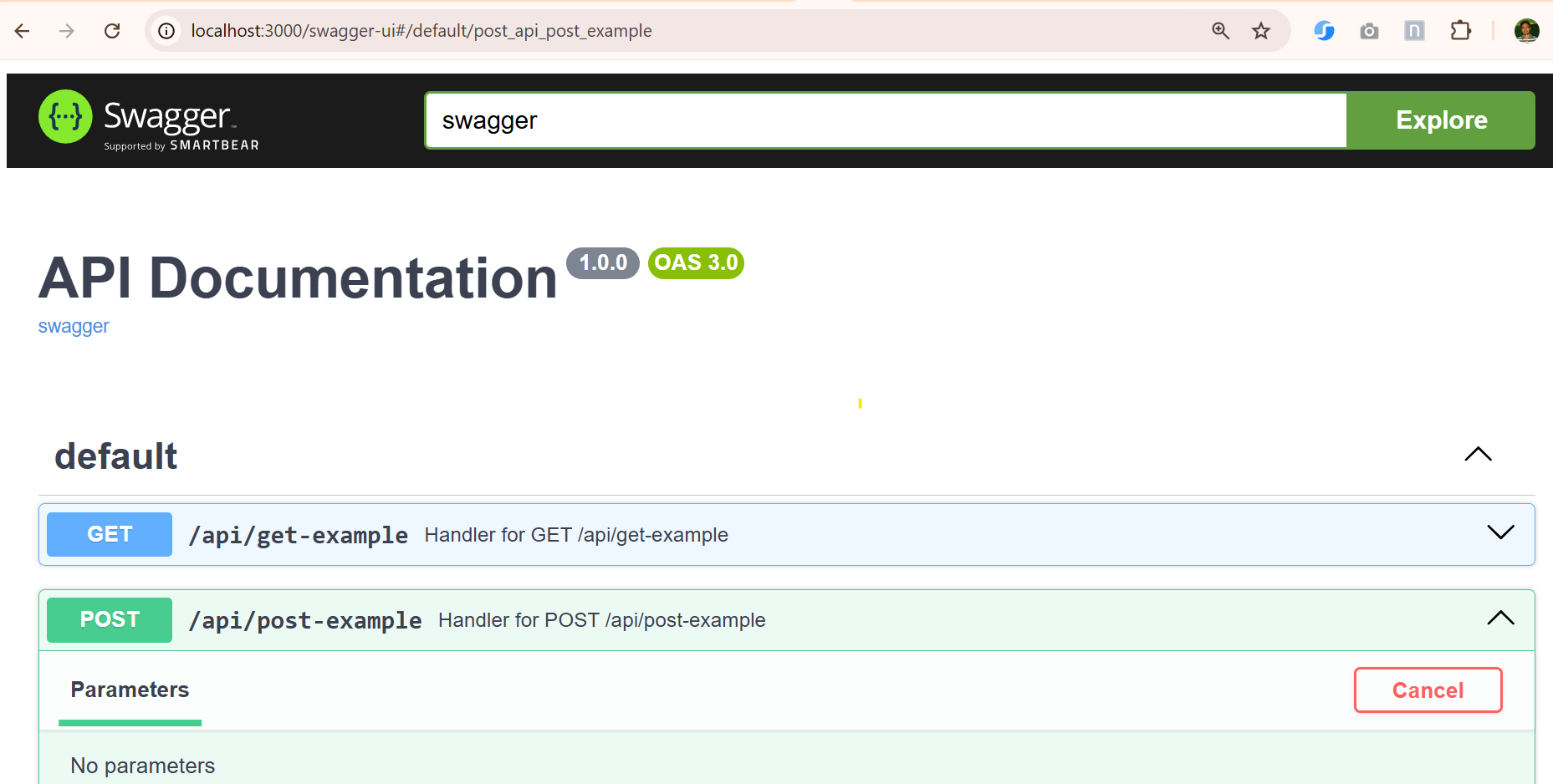The width and height of the screenshot is (1553, 784).
Task: Expand the GET /api/get-example operation
Action: 1499,532
